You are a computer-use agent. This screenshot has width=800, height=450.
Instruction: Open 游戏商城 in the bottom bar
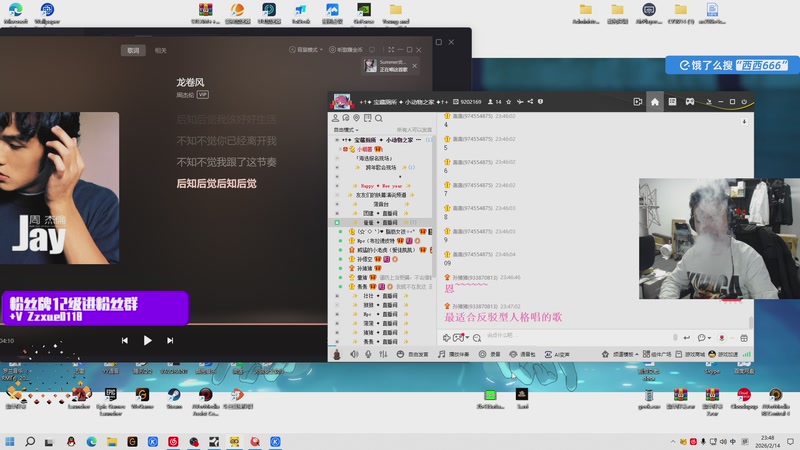690,354
